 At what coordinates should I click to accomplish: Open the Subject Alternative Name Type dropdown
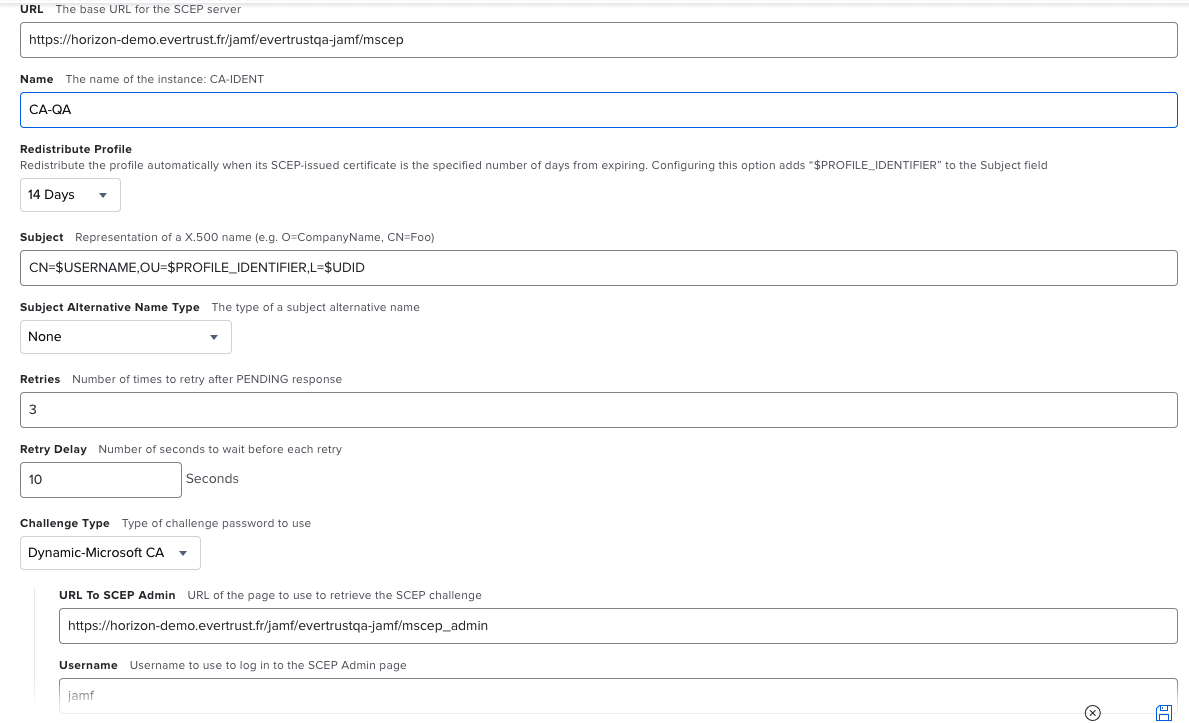click(125, 337)
